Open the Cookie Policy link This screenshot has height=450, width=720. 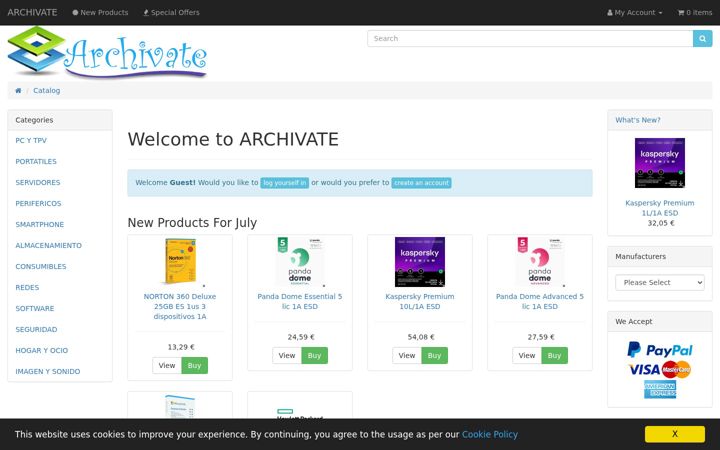click(489, 434)
